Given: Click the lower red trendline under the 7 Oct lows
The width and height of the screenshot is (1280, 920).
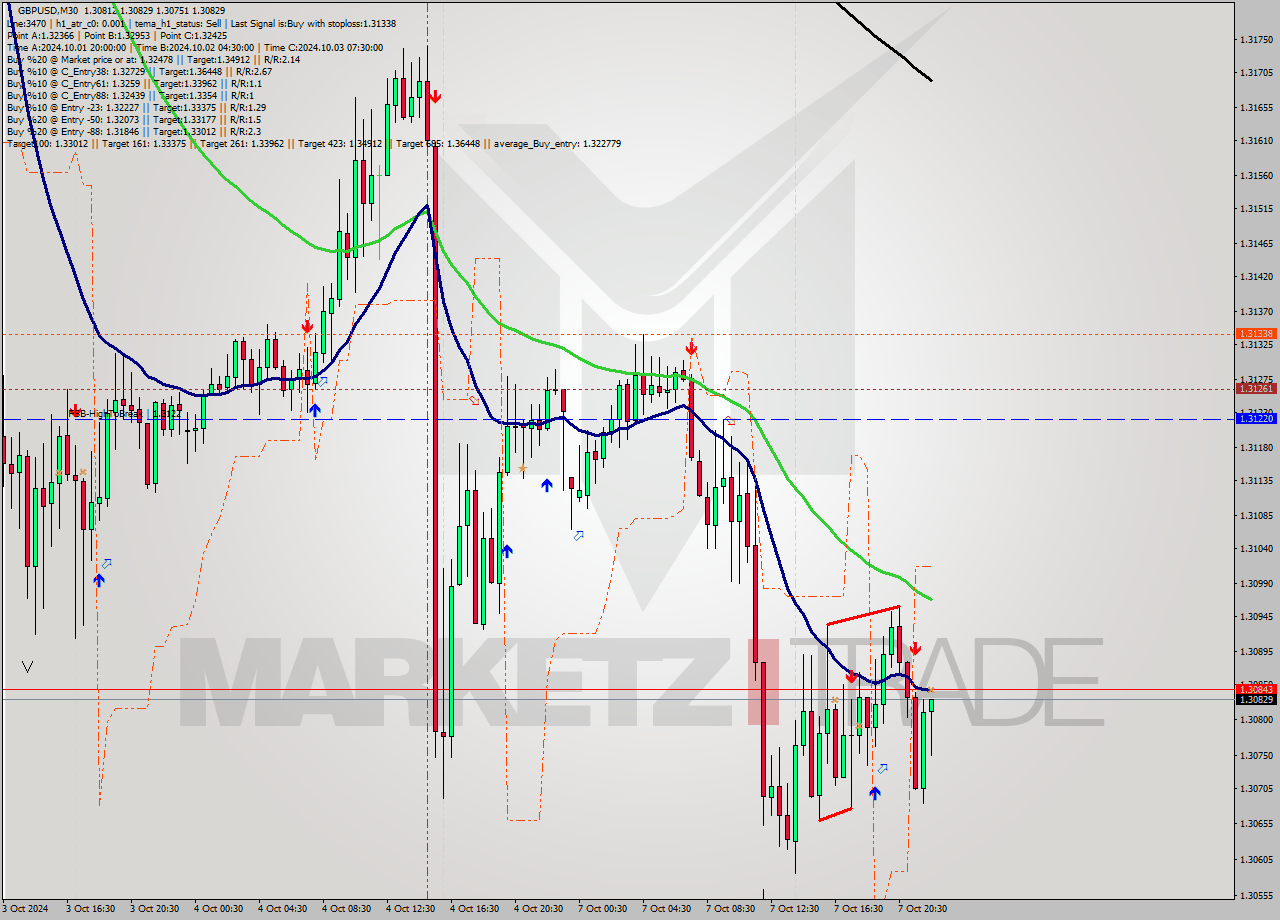Looking at the screenshot, I should [835, 814].
